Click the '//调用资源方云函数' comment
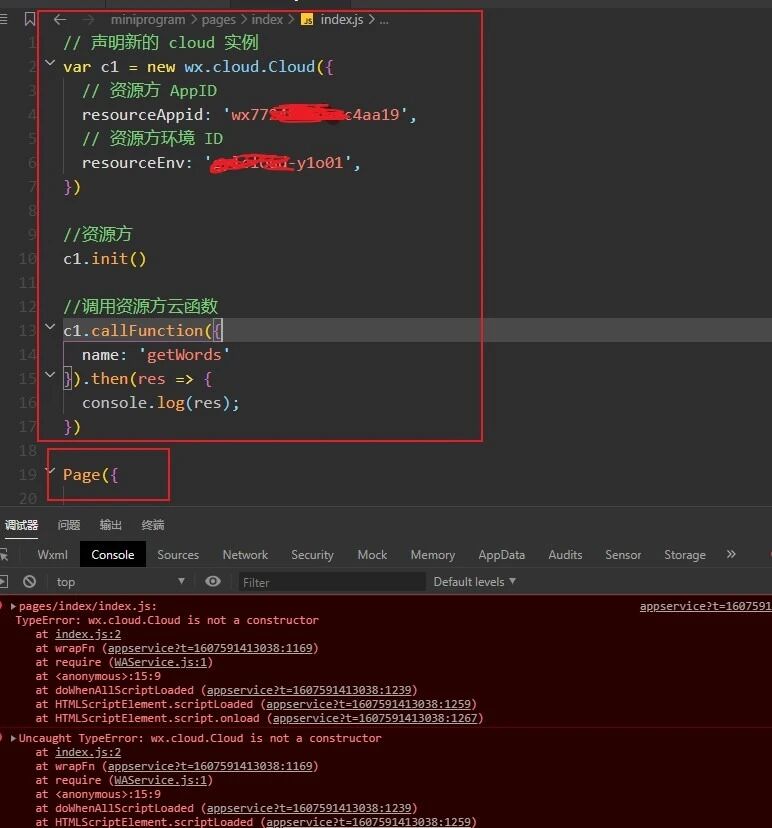Image resolution: width=772 pixels, height=828 pixels. coord(140,306)
